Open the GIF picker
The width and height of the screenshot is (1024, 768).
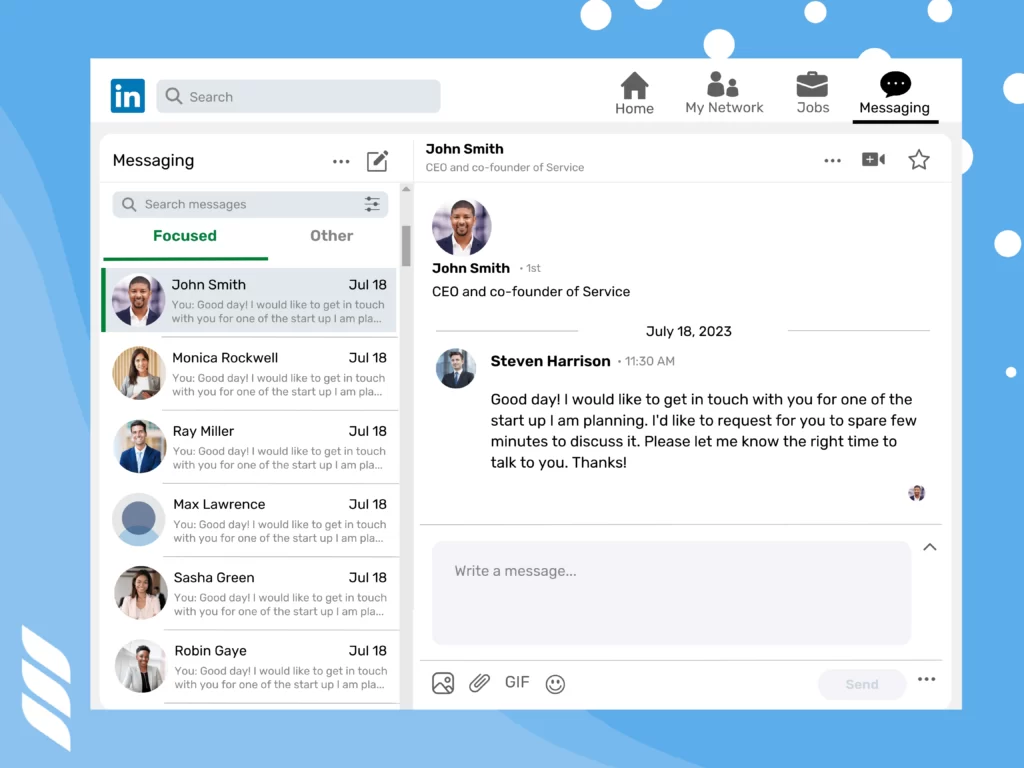click(x=517, y=682)
